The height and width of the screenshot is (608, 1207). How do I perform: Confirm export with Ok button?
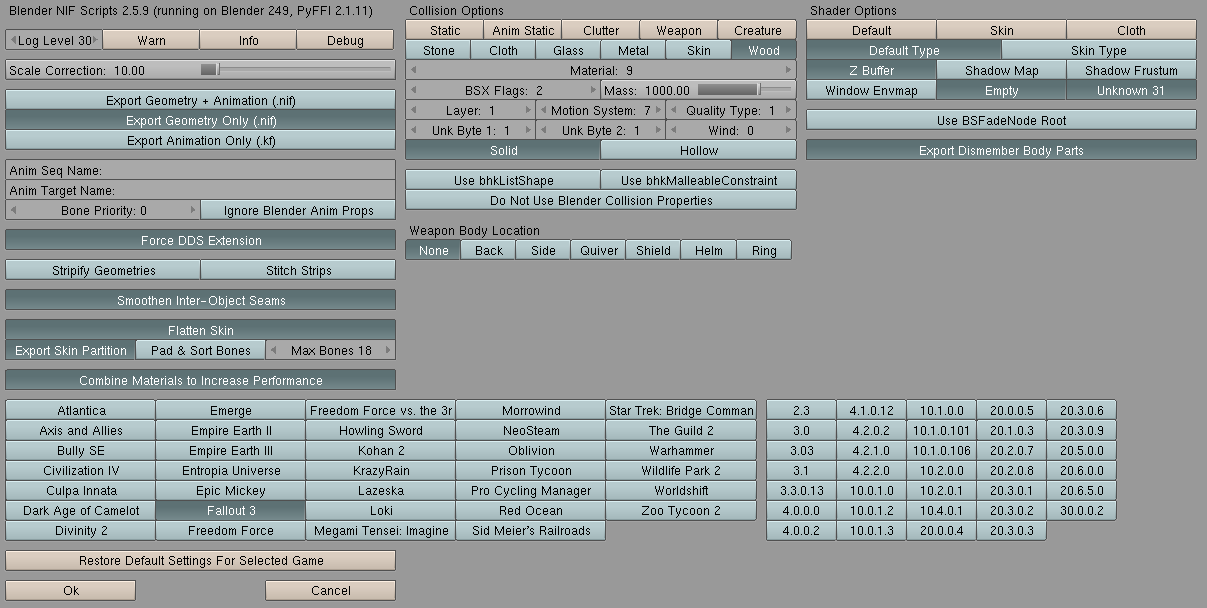(x=71, y=590)
